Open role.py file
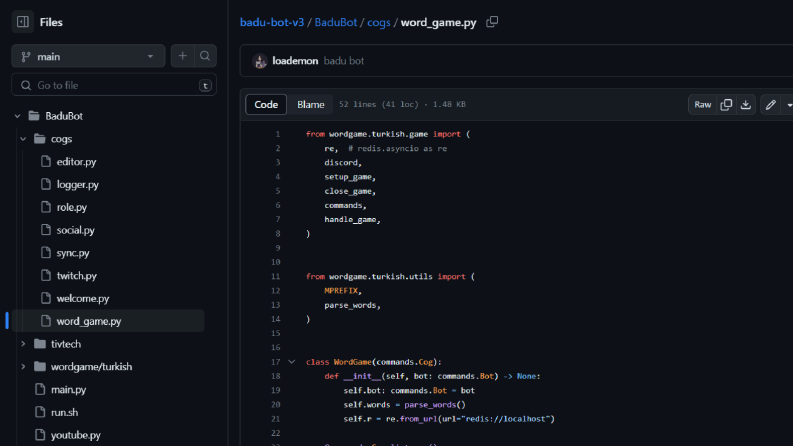The image size is (793, 446). [72, 207]
